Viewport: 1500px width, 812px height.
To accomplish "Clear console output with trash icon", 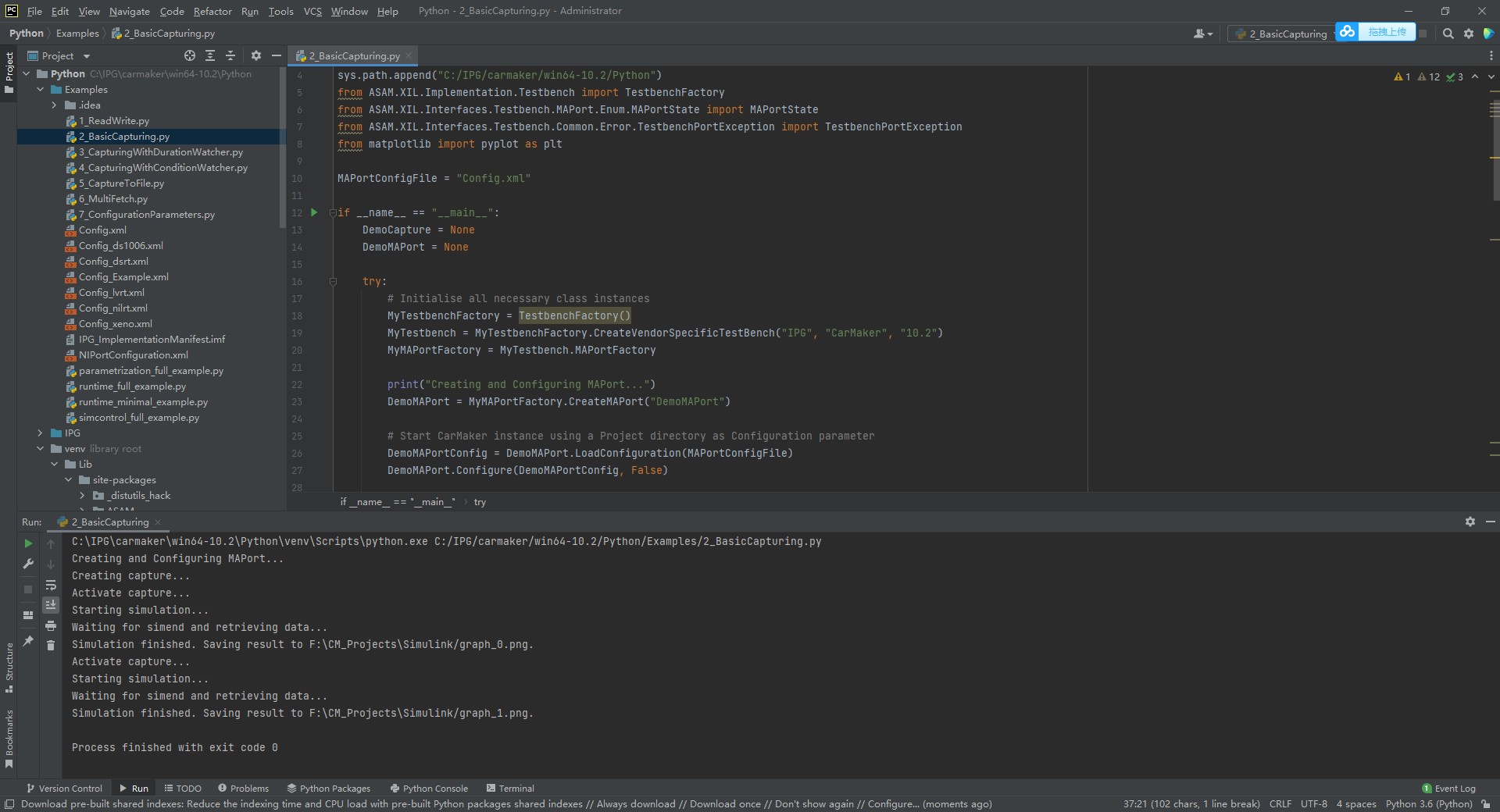I will (x=51, y=646).
